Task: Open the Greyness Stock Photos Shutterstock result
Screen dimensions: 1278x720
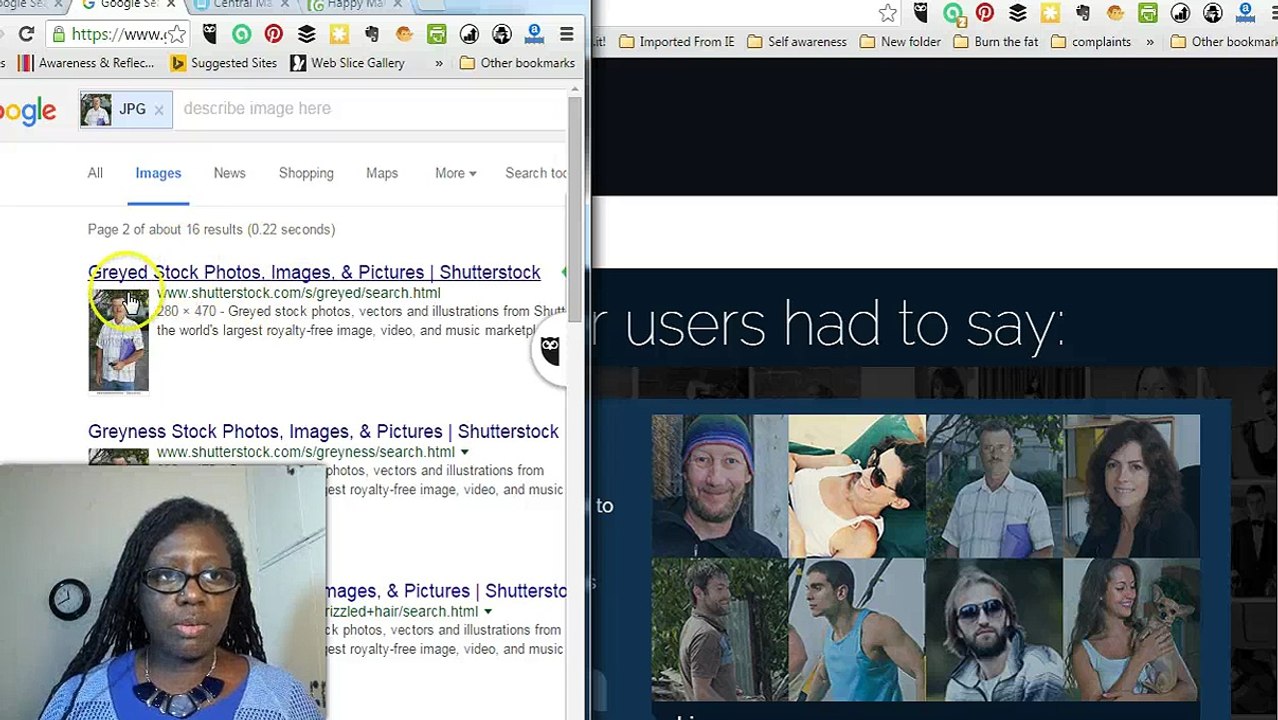Action: (323, 431)
